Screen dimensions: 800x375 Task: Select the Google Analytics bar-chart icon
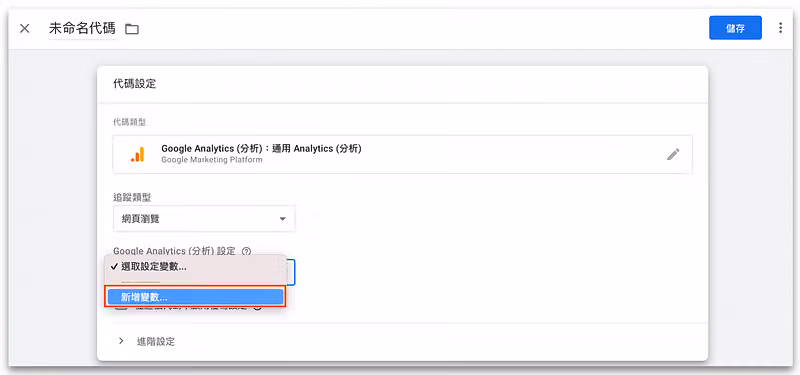point(138,154)
